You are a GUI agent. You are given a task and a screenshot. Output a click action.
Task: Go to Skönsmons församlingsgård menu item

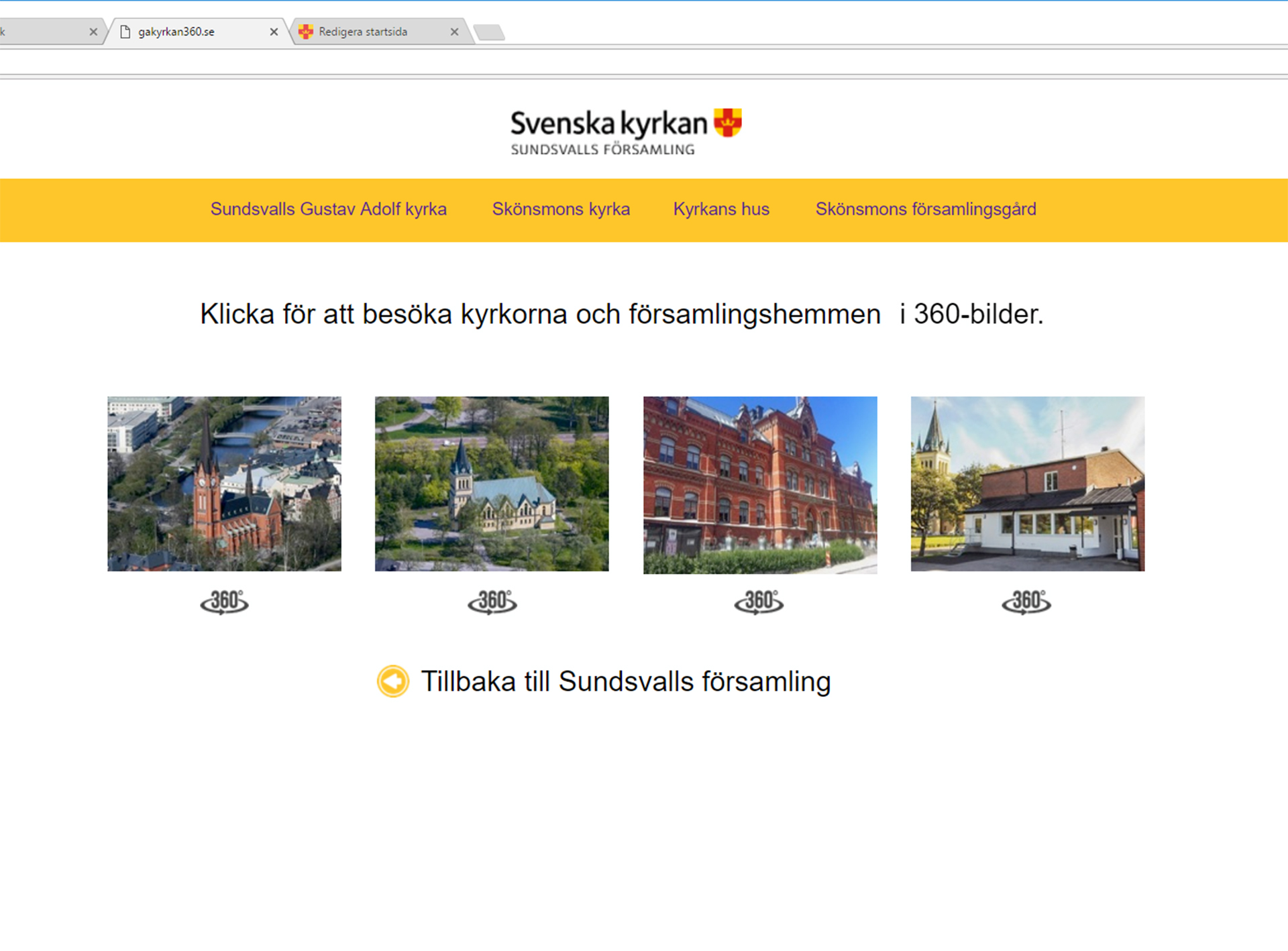pyautogui.click(x=926, y=209)
